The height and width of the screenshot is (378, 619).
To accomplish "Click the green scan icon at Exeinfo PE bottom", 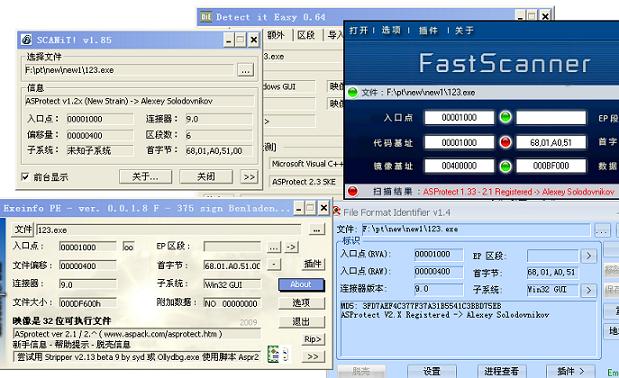I will tap(273, 354).
